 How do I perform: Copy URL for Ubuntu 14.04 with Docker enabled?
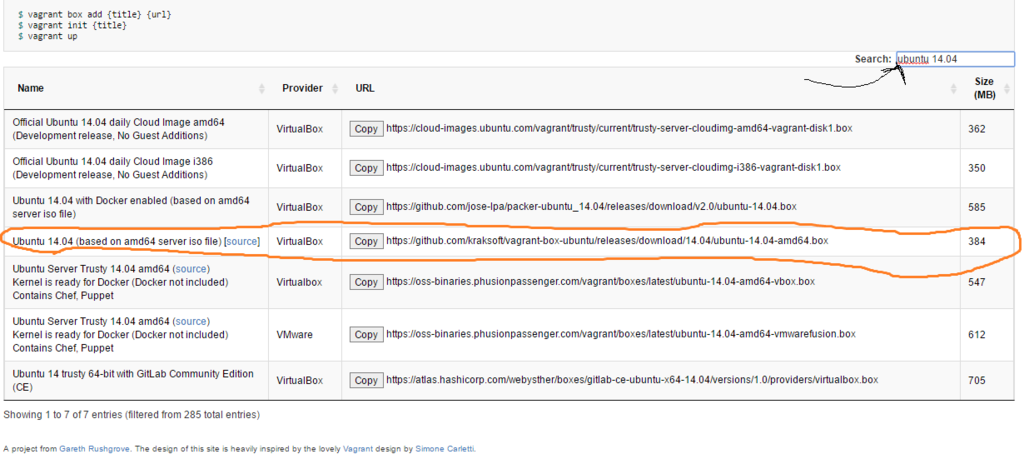click(x=366, y=207)
